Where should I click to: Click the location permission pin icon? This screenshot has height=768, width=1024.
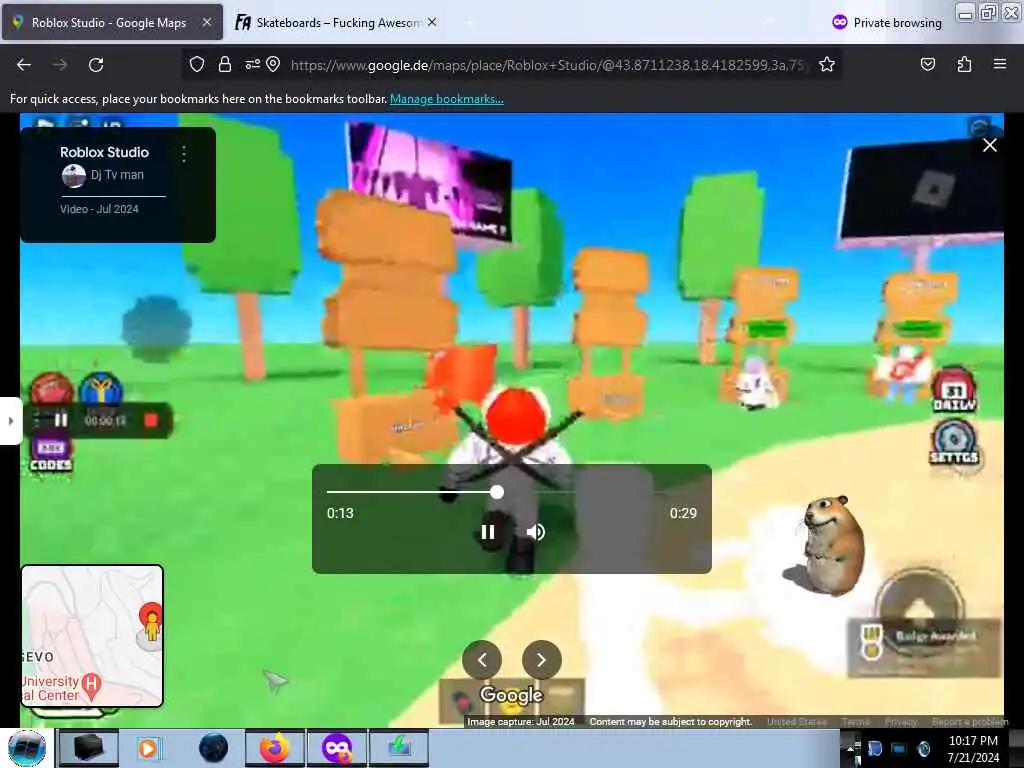pyautogui.click(x=273, y=64)
